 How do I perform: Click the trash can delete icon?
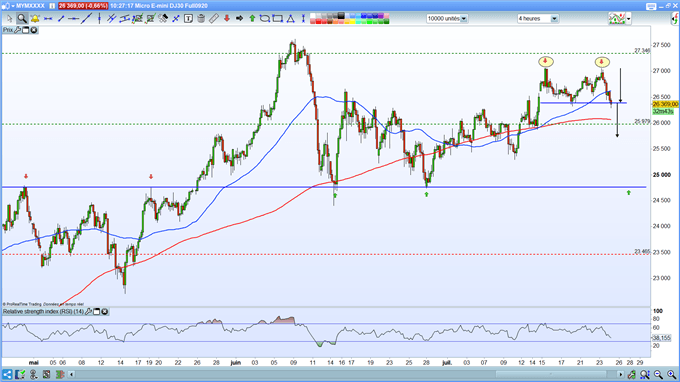click(x=201, y=19)
